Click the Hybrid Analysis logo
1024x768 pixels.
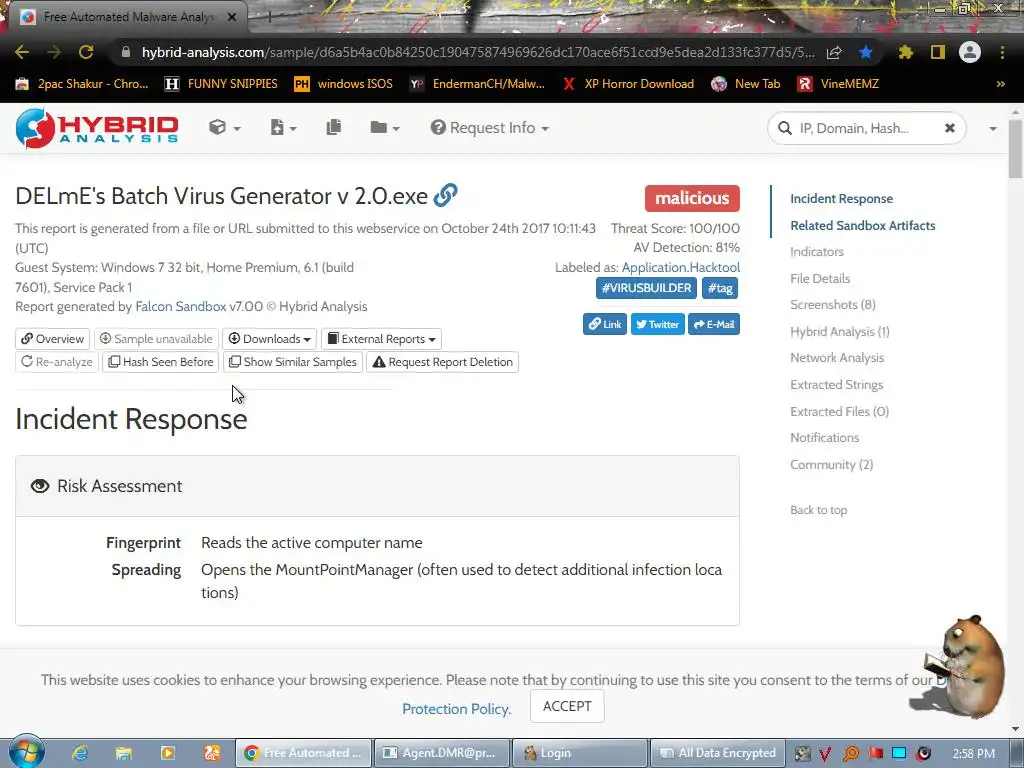tap(97, 128)
